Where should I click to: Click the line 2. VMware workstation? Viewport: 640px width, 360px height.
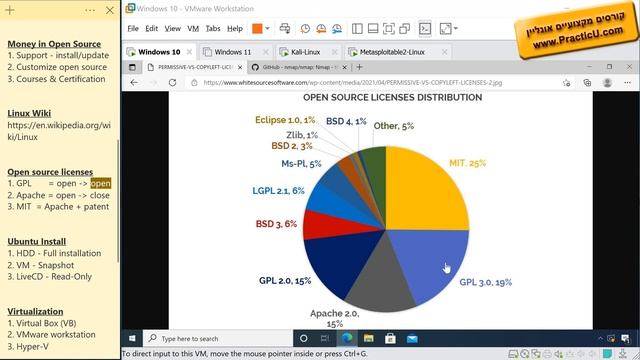pos(51,334)
